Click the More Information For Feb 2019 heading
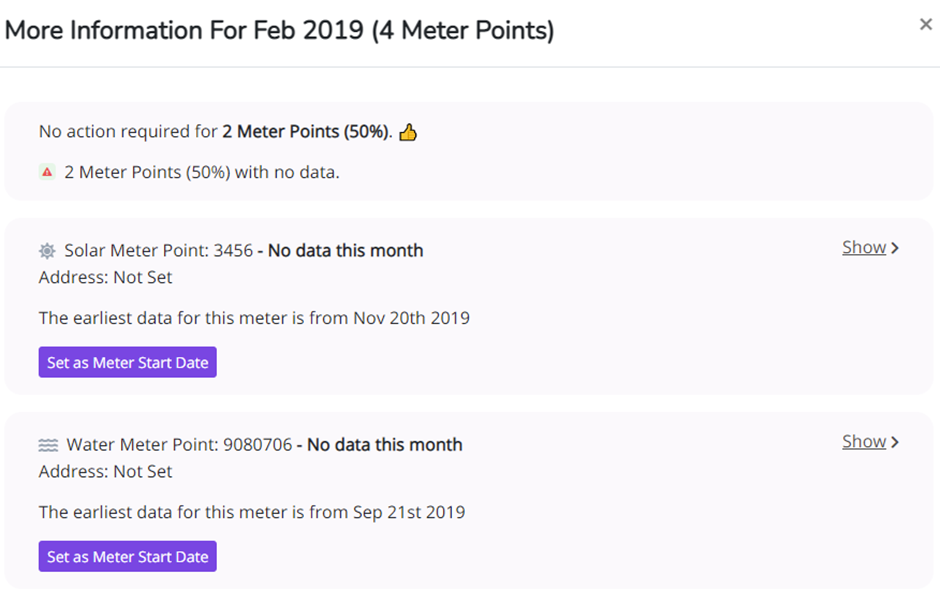The image size is (940, 604). tap(279, 30)
